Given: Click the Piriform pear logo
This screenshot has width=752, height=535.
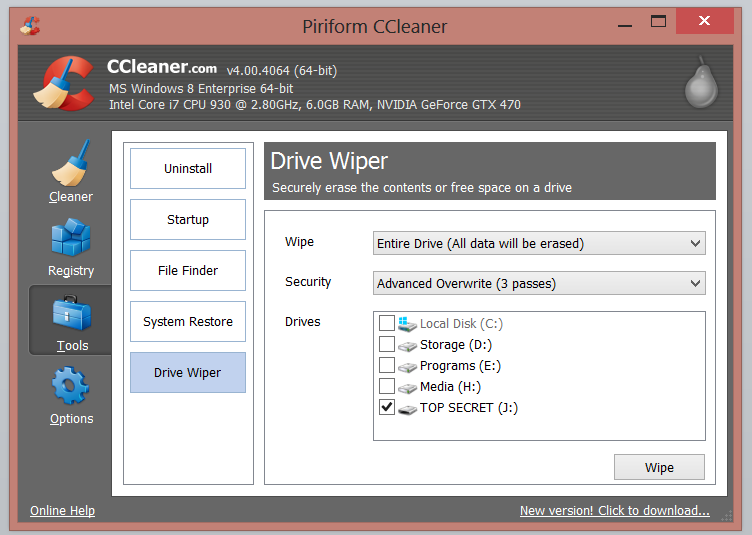Looking at the screenshot, I should click(701, 82).
